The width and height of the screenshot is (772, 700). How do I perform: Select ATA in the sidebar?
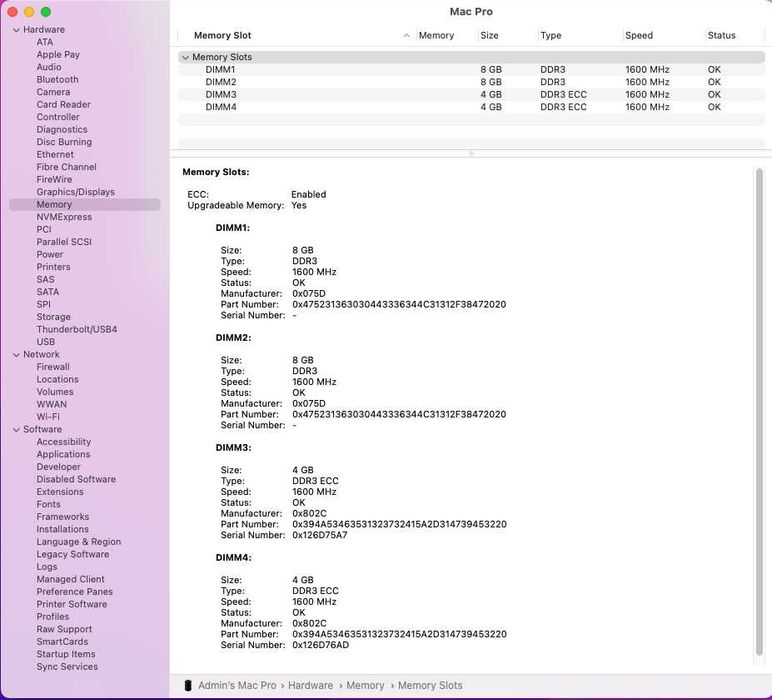(44, 42)
